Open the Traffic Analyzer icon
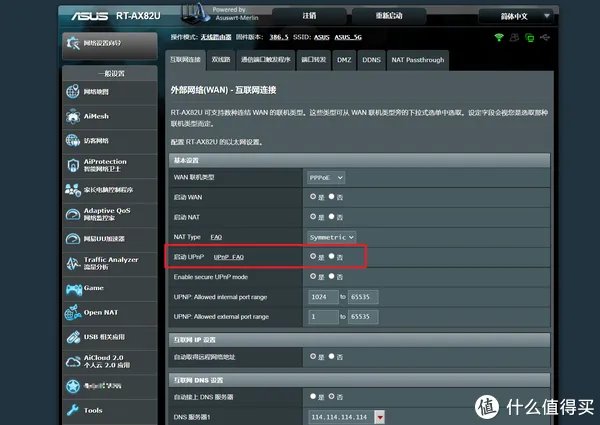600x425 pixels. click(73, 263)
